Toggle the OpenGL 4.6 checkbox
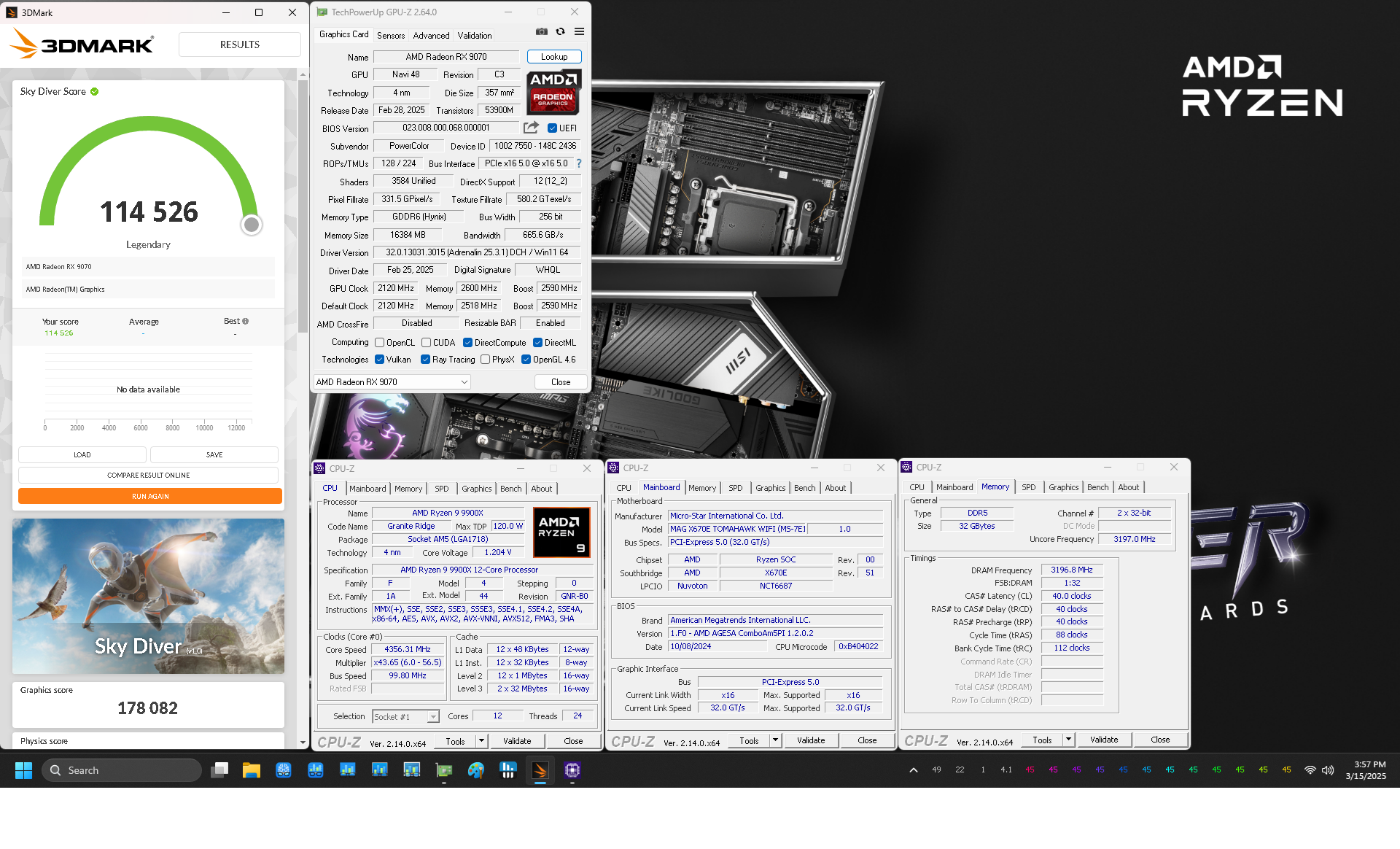Viewport: 1400px width, 849px height. tap(526, 360)
